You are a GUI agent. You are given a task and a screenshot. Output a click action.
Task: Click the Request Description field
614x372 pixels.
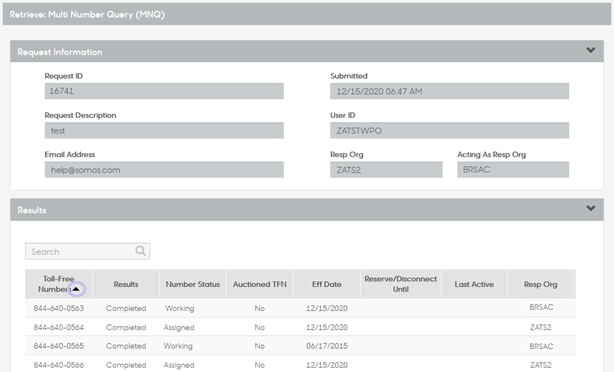(x=164, y=130)
